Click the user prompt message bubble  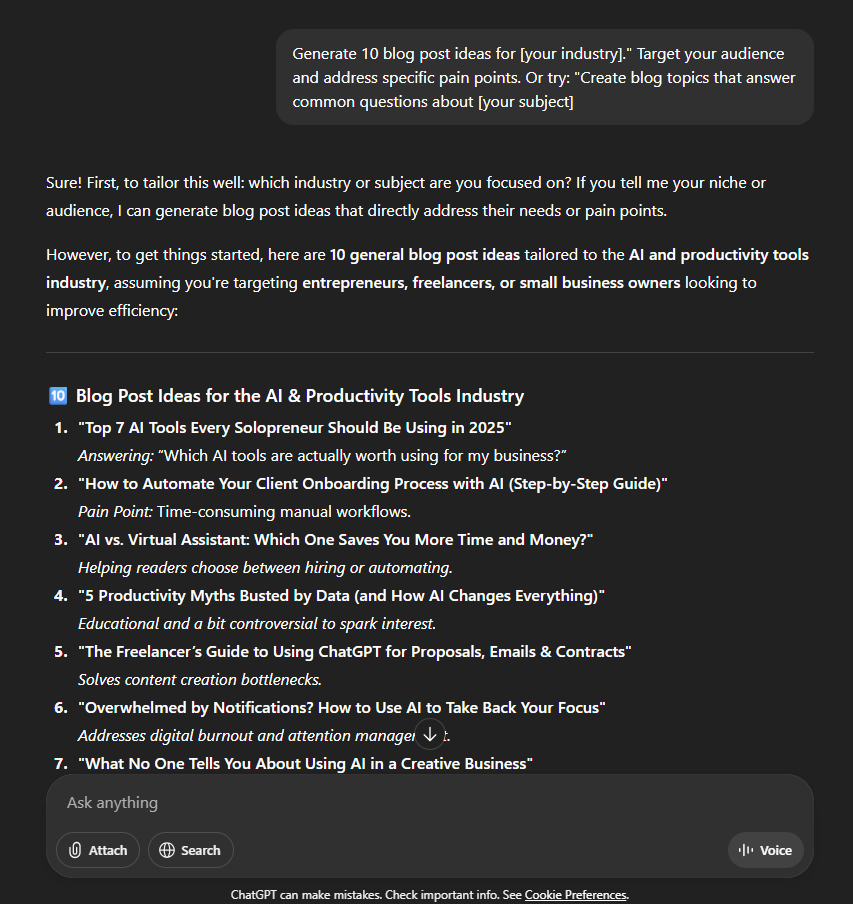[544, 77]
